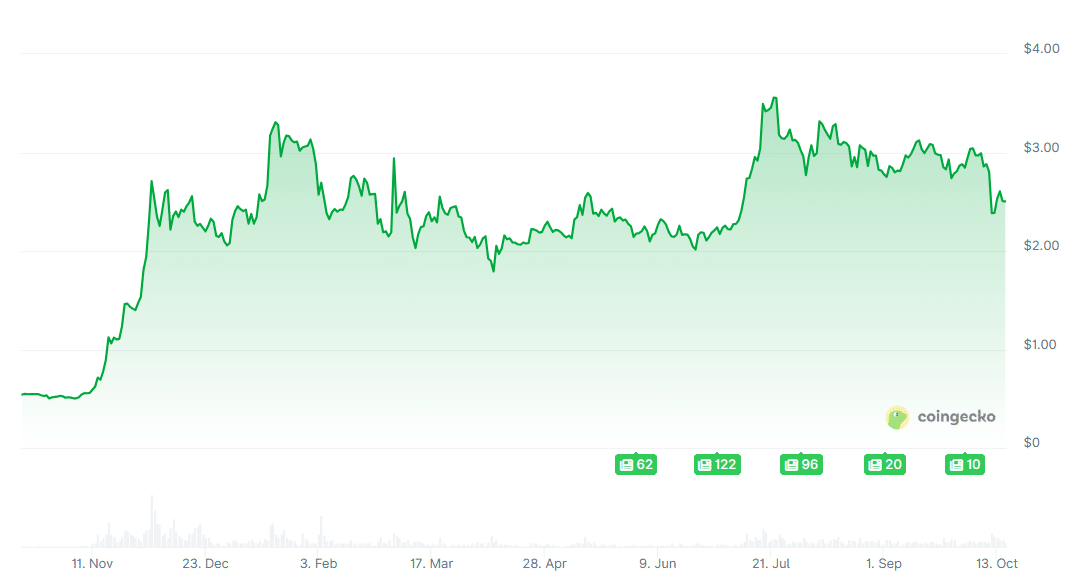Open the news marker labeled 122
The width and height of the screenshot is (1081, 586).
point(717,465)
